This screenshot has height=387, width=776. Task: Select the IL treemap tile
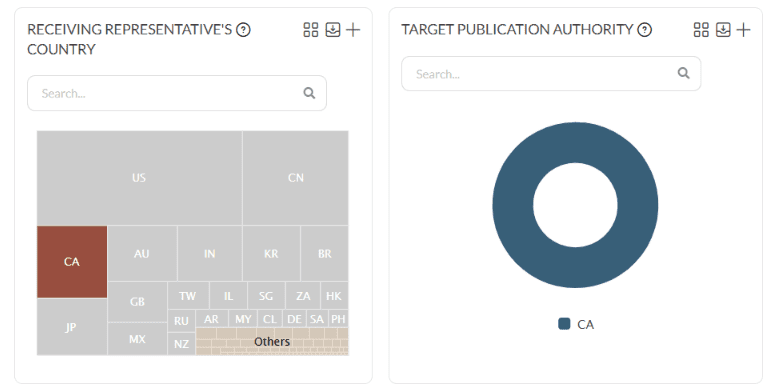click(228, 296)
